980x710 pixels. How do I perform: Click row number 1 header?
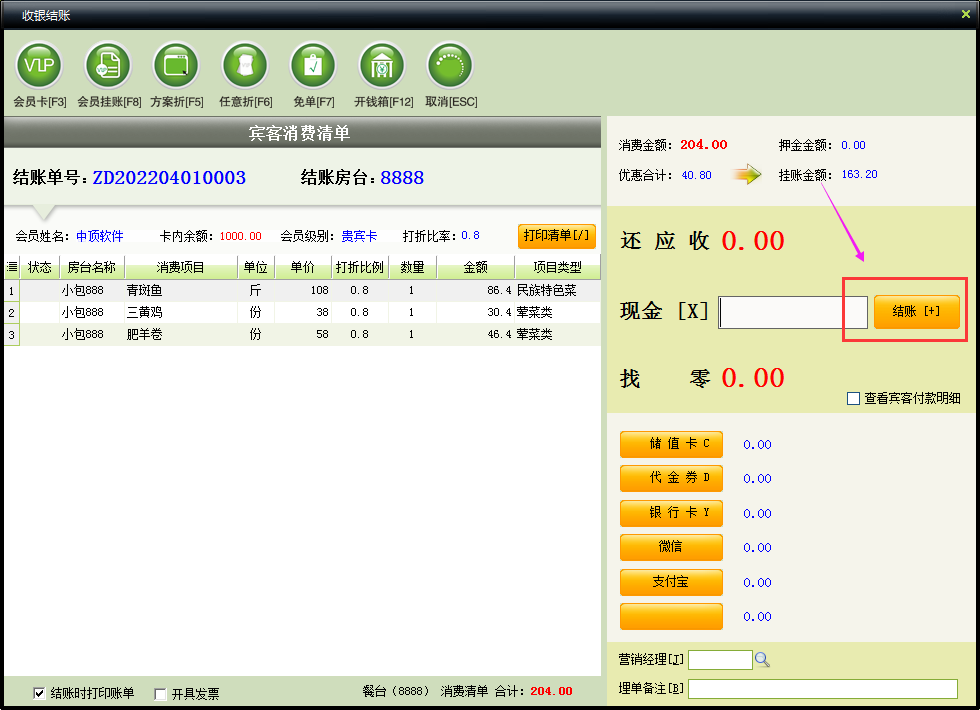12,291
